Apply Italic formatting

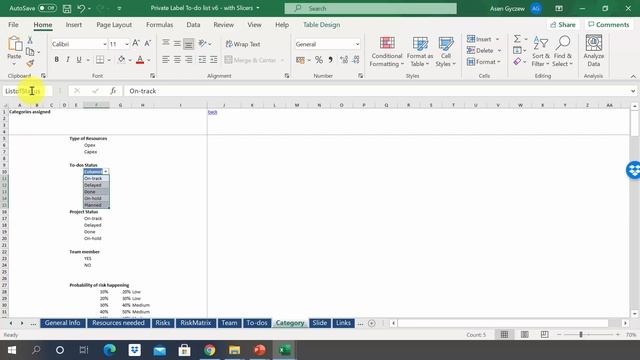pyautogui.click(x=68, y=60)
